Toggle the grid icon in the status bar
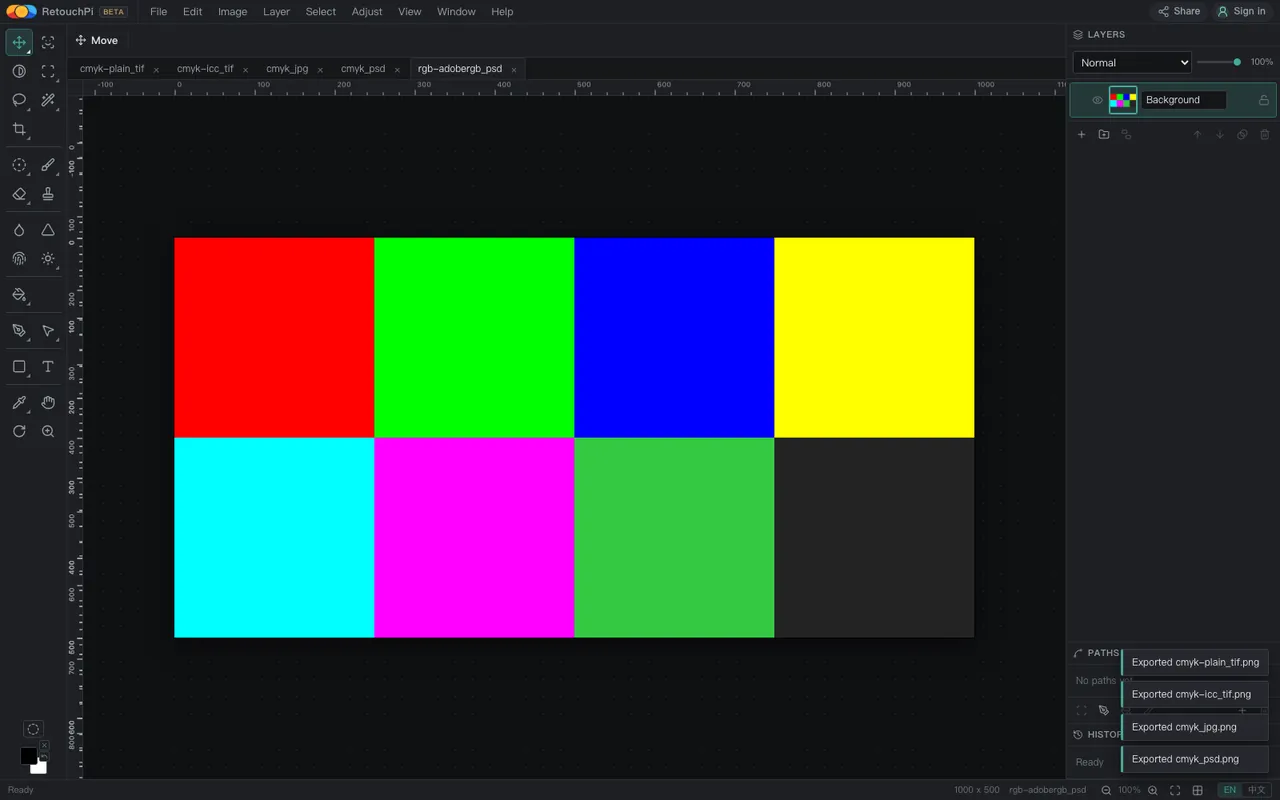This screenshot has width=1280, height=800. [x=1198, y=790]
